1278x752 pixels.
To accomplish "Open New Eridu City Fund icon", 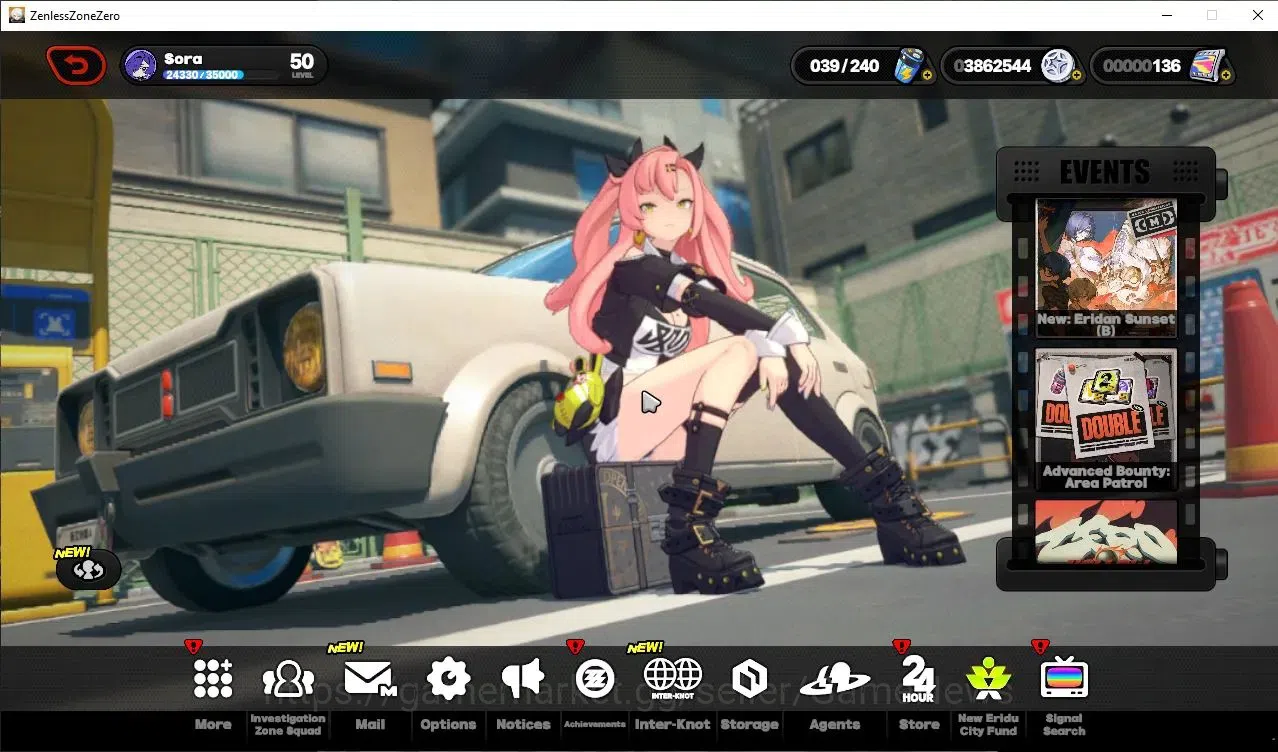I will pos(988,679).
